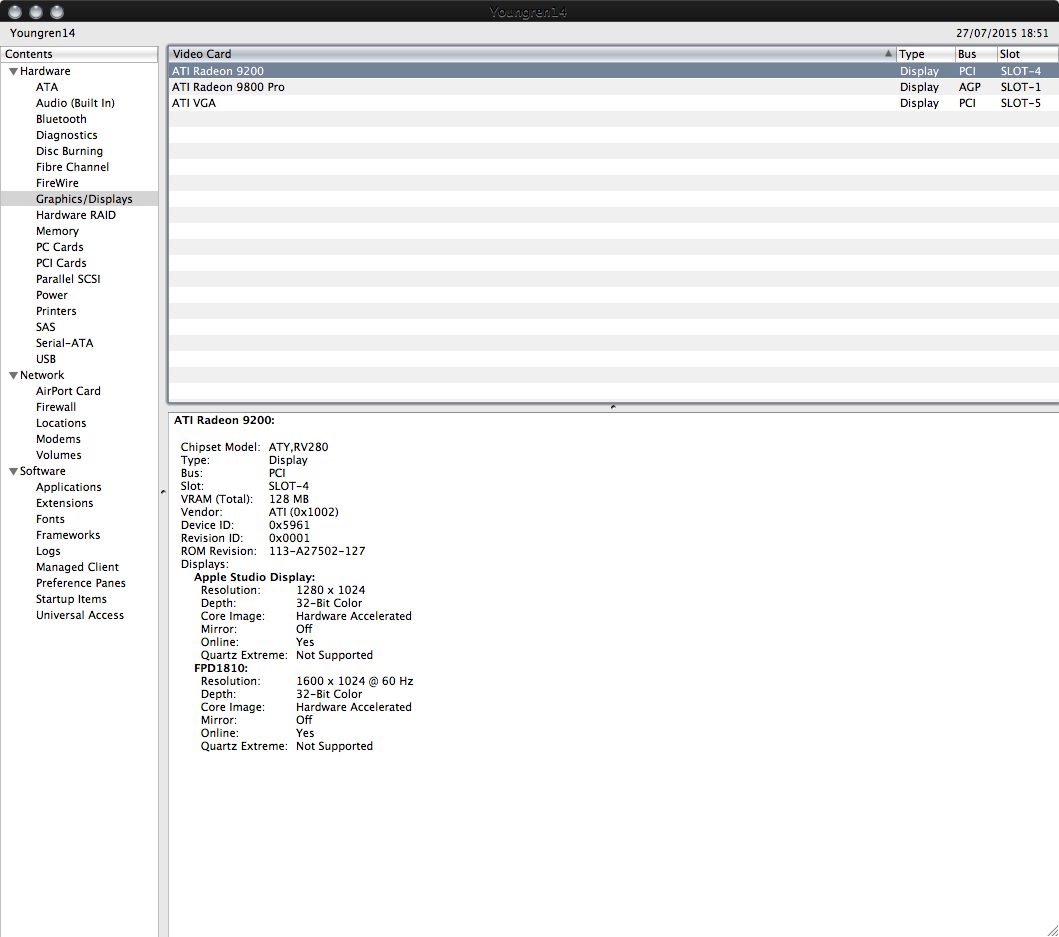The width and height of the screenshot is (1059, 937).
Task: Sort by the Video Card column header
Action: coord(532,54)
